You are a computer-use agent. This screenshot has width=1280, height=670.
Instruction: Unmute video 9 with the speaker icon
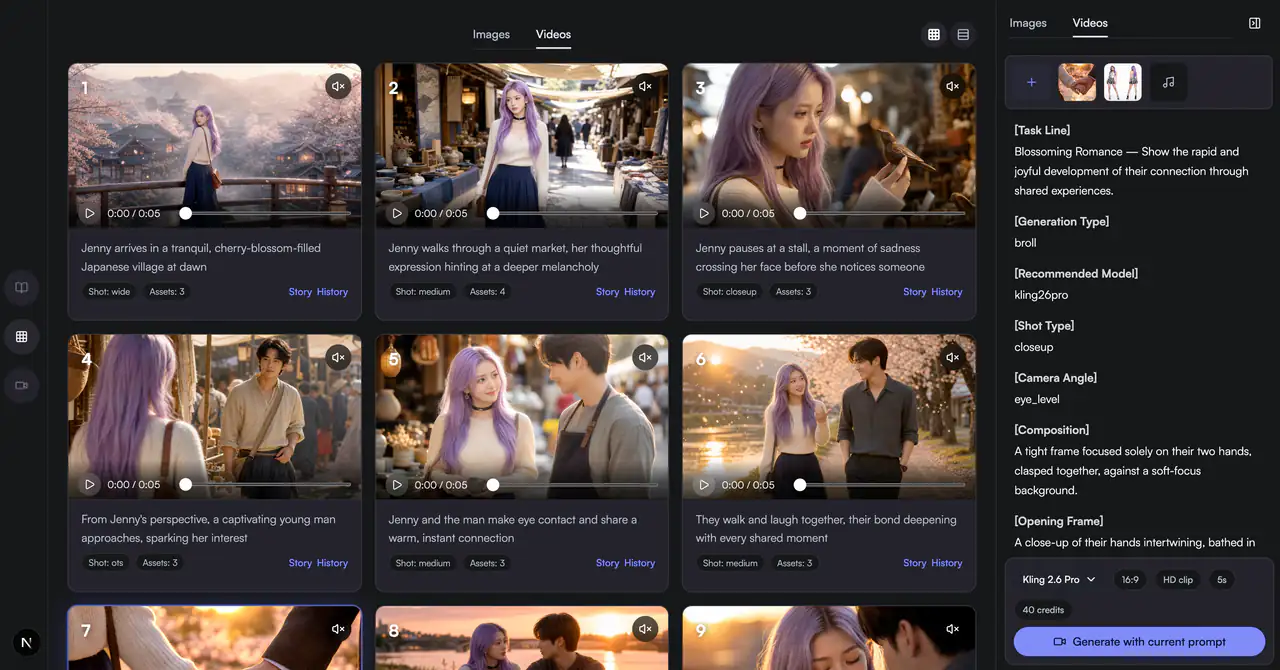pyautogui.click(x=953, y=628)
